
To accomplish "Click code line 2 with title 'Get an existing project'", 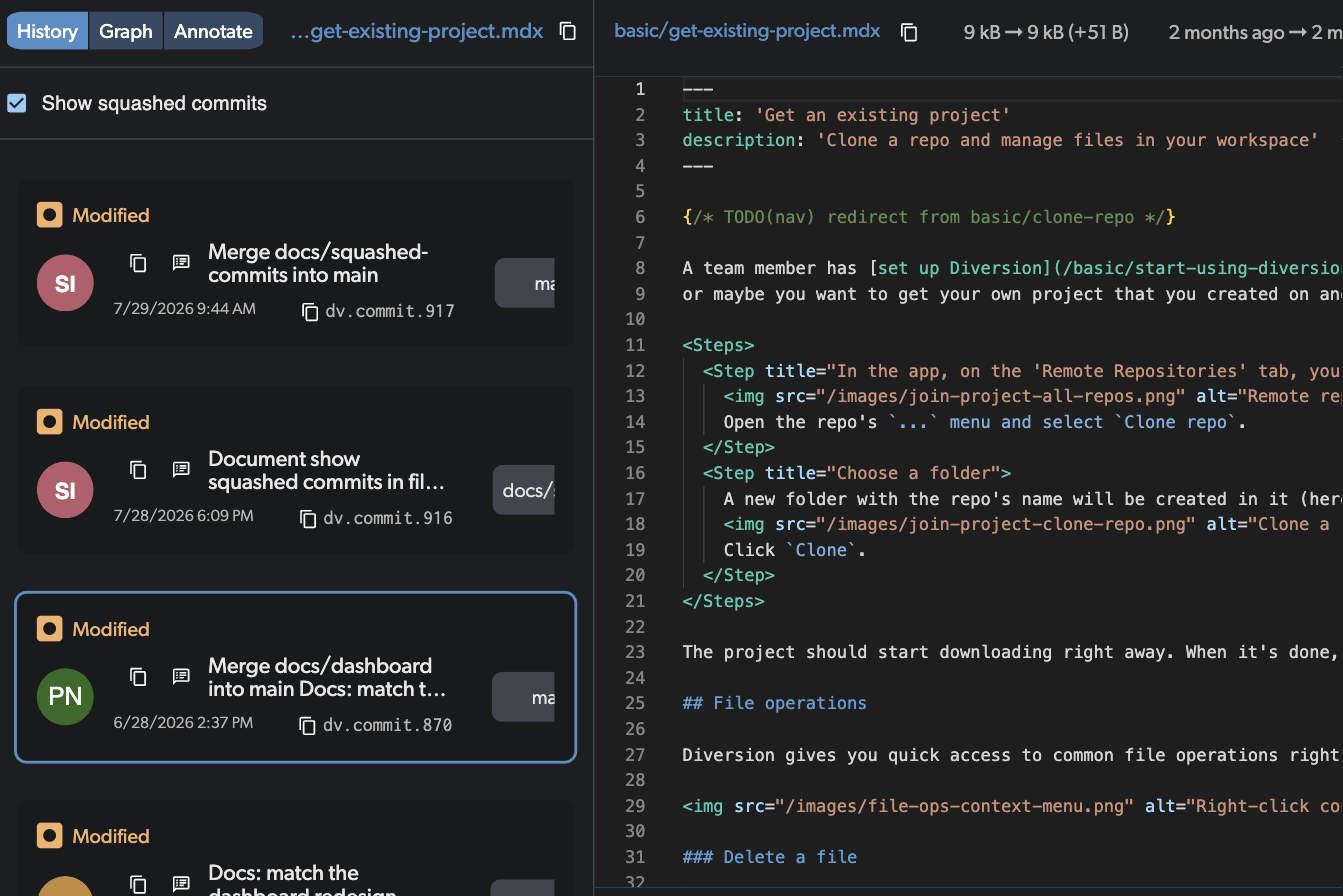I will (846, 115).
